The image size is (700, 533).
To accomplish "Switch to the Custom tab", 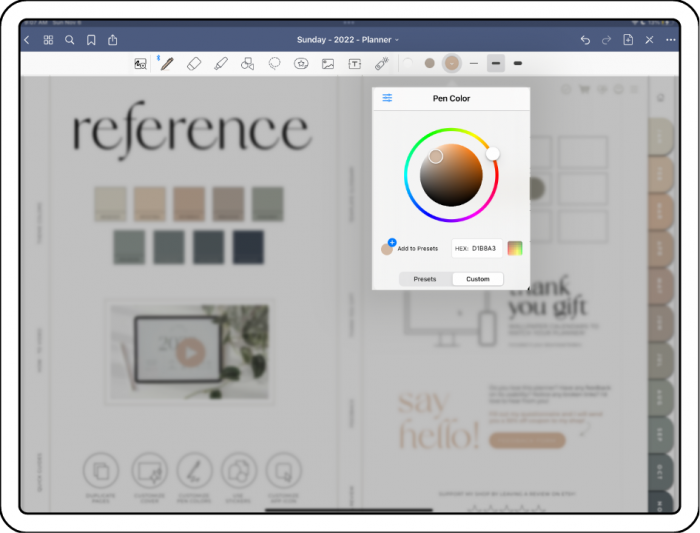I will click(478, 279).
